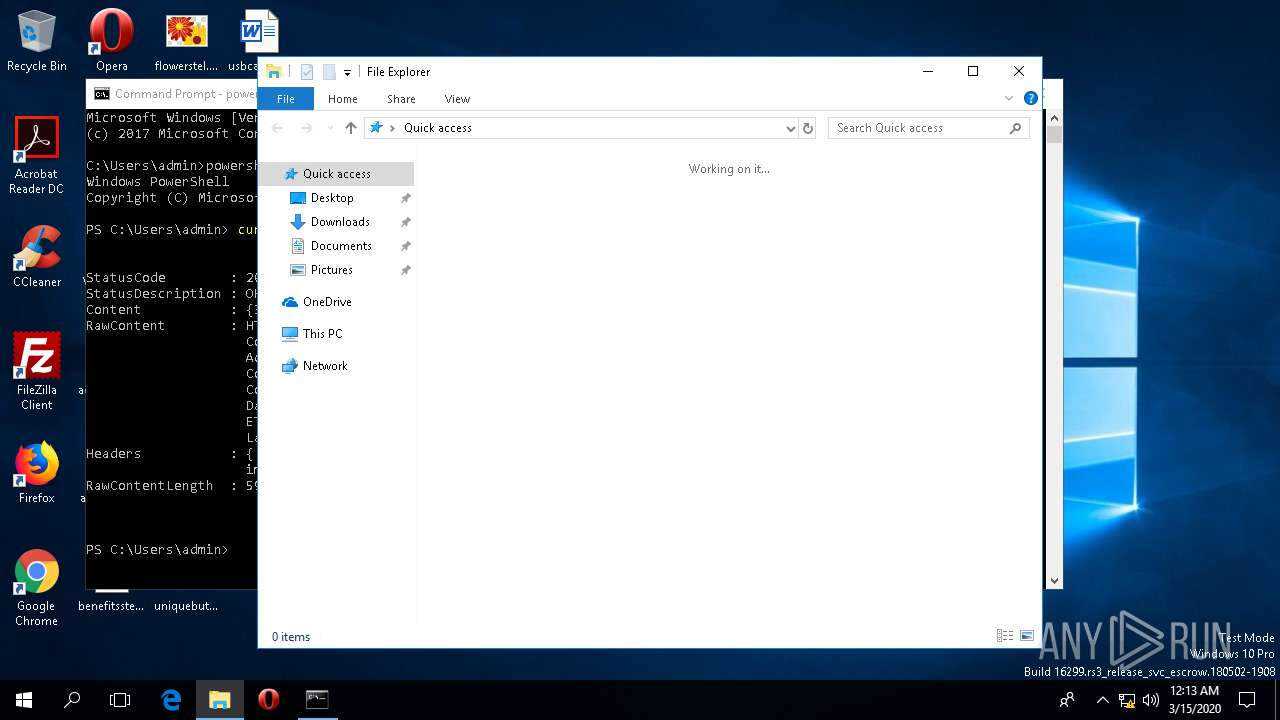Click File Explorer taskbar button
Viewport: 1280px width, 720px height.
[220, 700]
